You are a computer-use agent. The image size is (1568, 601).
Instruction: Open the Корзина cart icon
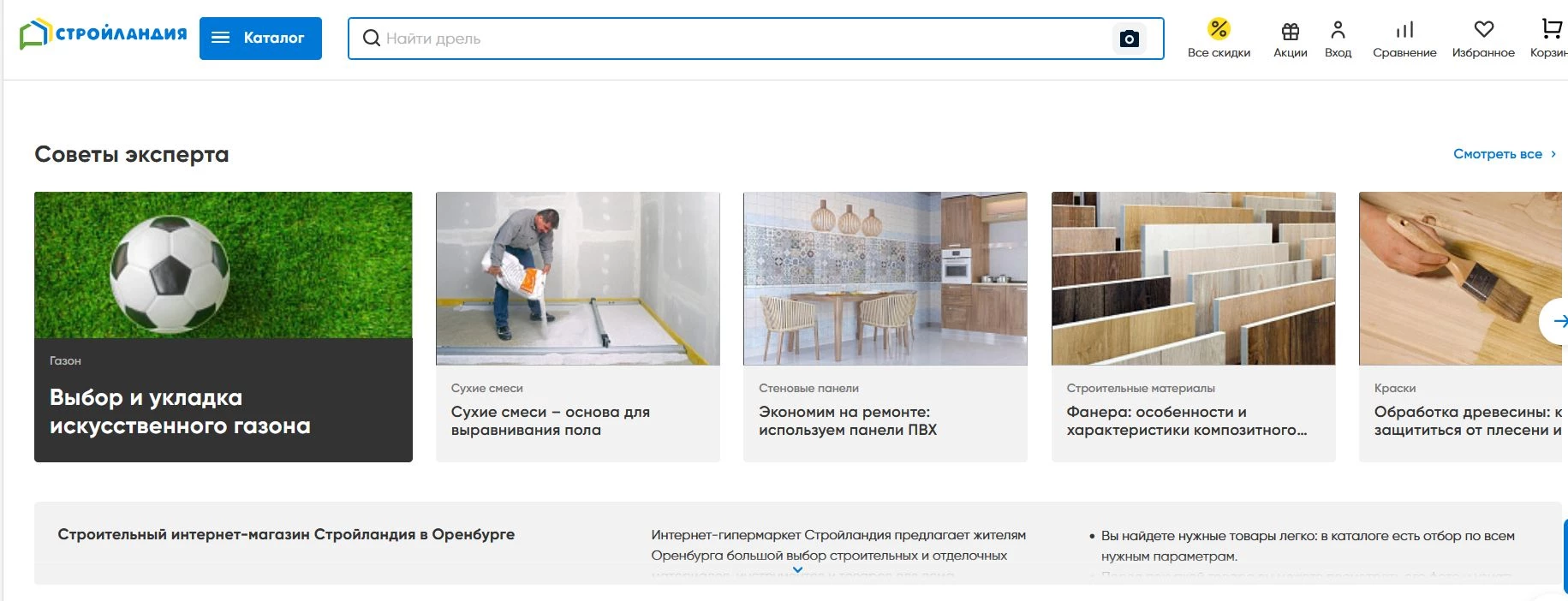point(1551,29)
